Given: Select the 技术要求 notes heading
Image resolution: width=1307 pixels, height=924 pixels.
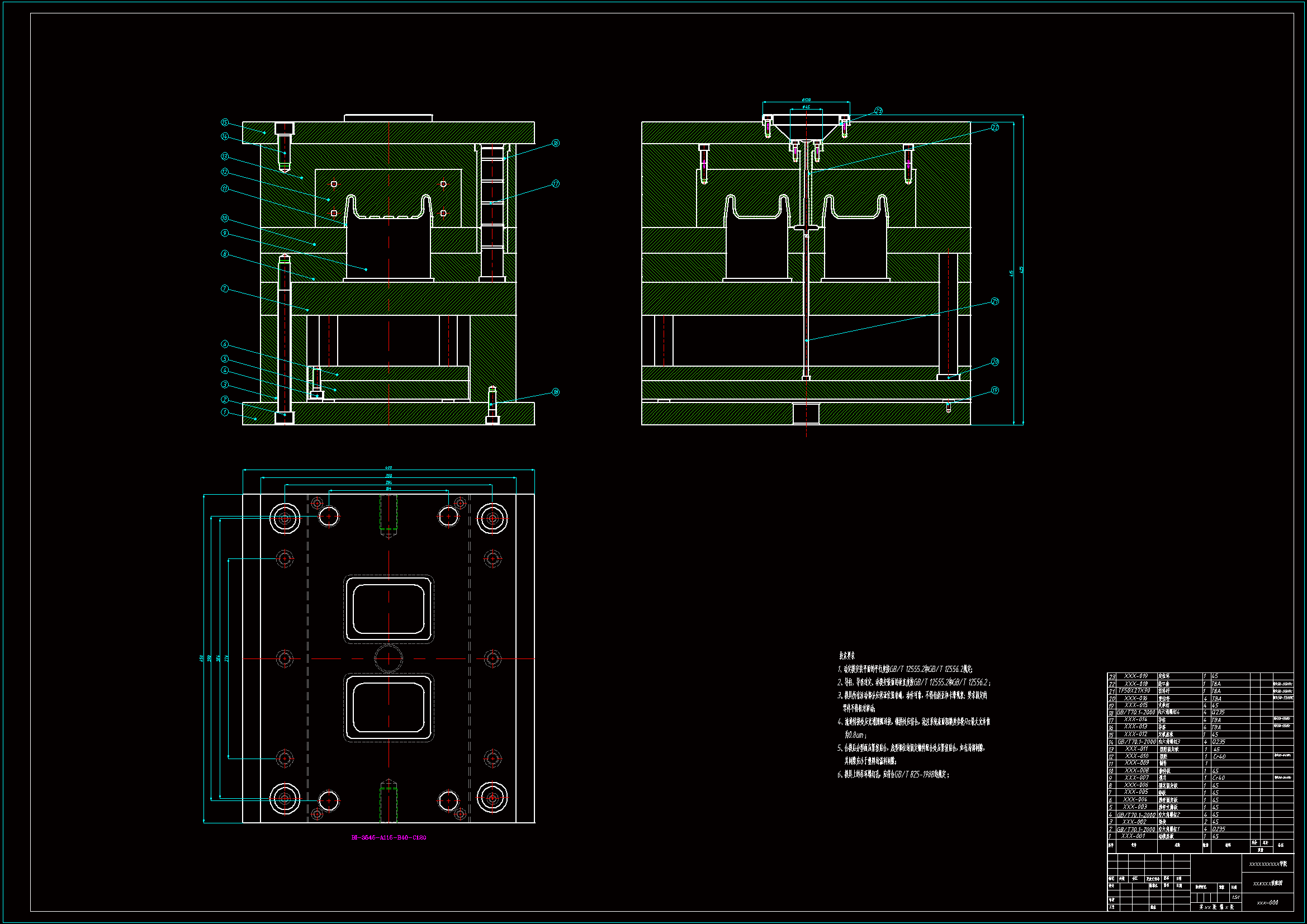Looking at the screenshot, I should [847, 656].
